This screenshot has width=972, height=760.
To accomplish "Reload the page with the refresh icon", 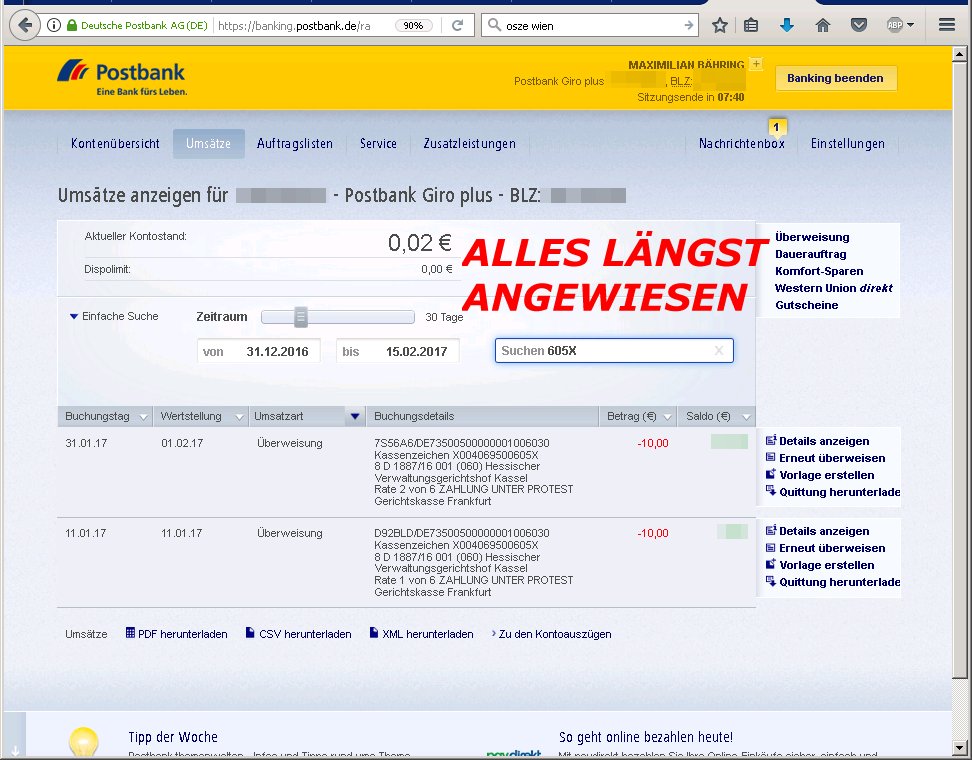I will pos(457,25).
